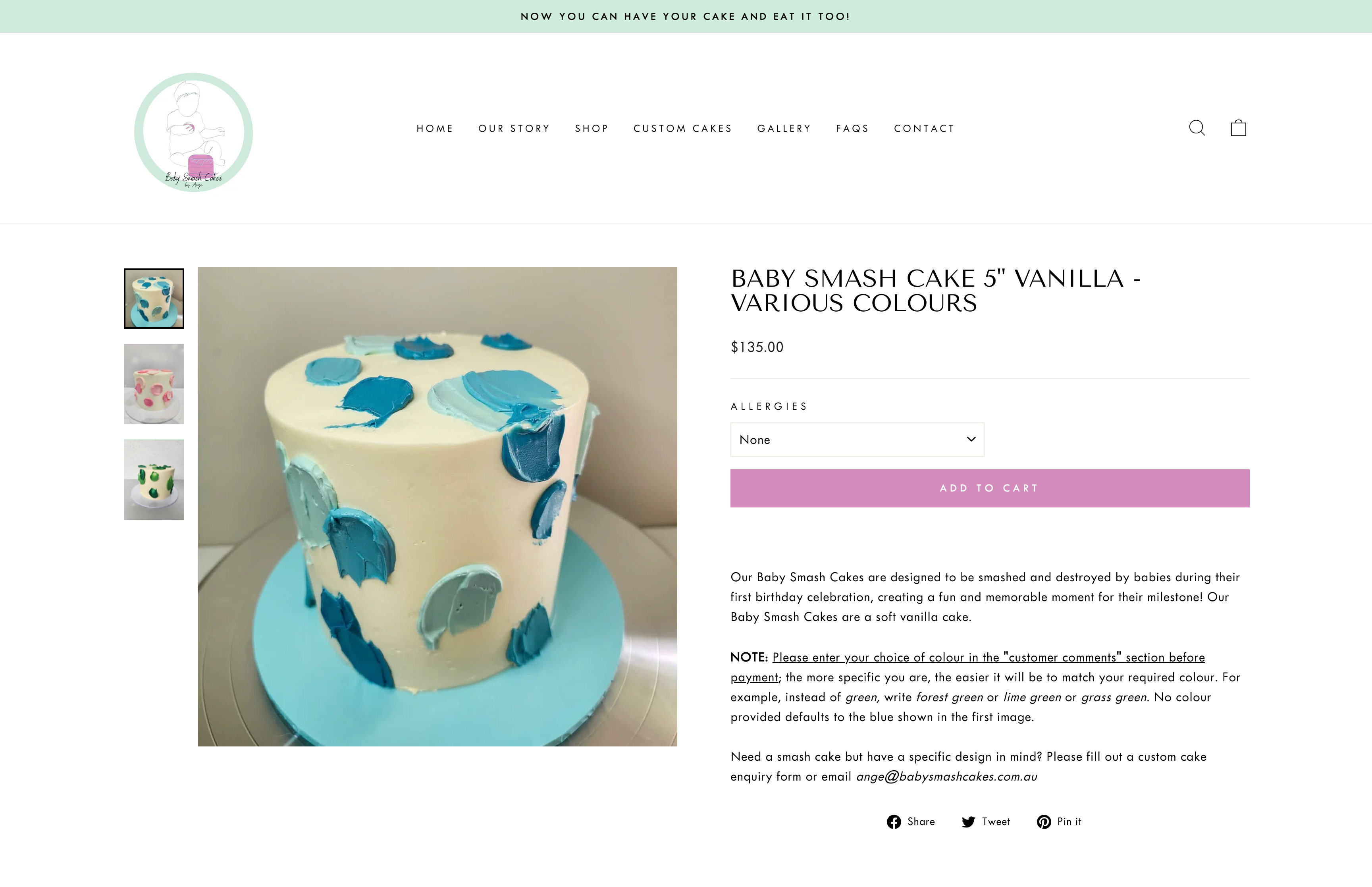Select the blue cake thumbnail
The width and height of the screenshot is (1372, 887).
coord(154,298)
